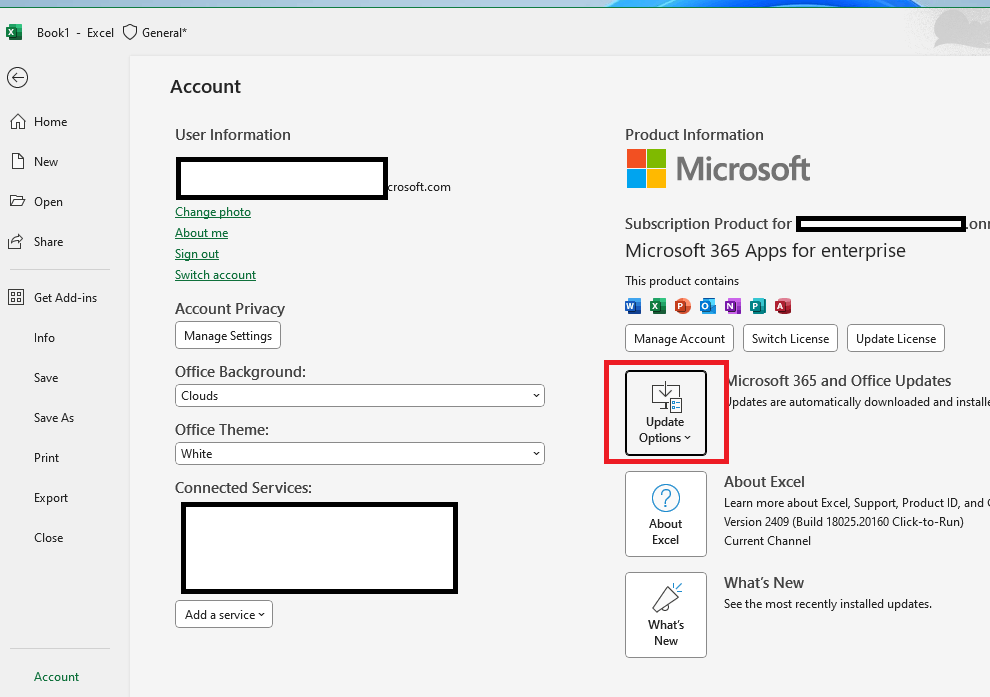Click the Share icon in sidebar
Viewport: 990px width, 697px height.
point(16,242)
